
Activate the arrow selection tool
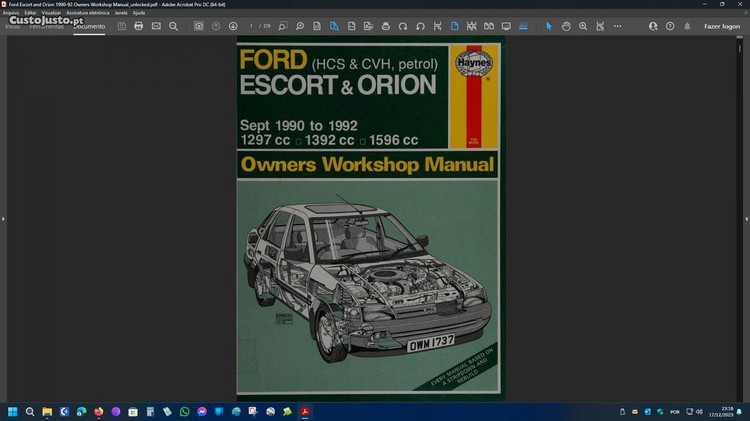[548, 26]
